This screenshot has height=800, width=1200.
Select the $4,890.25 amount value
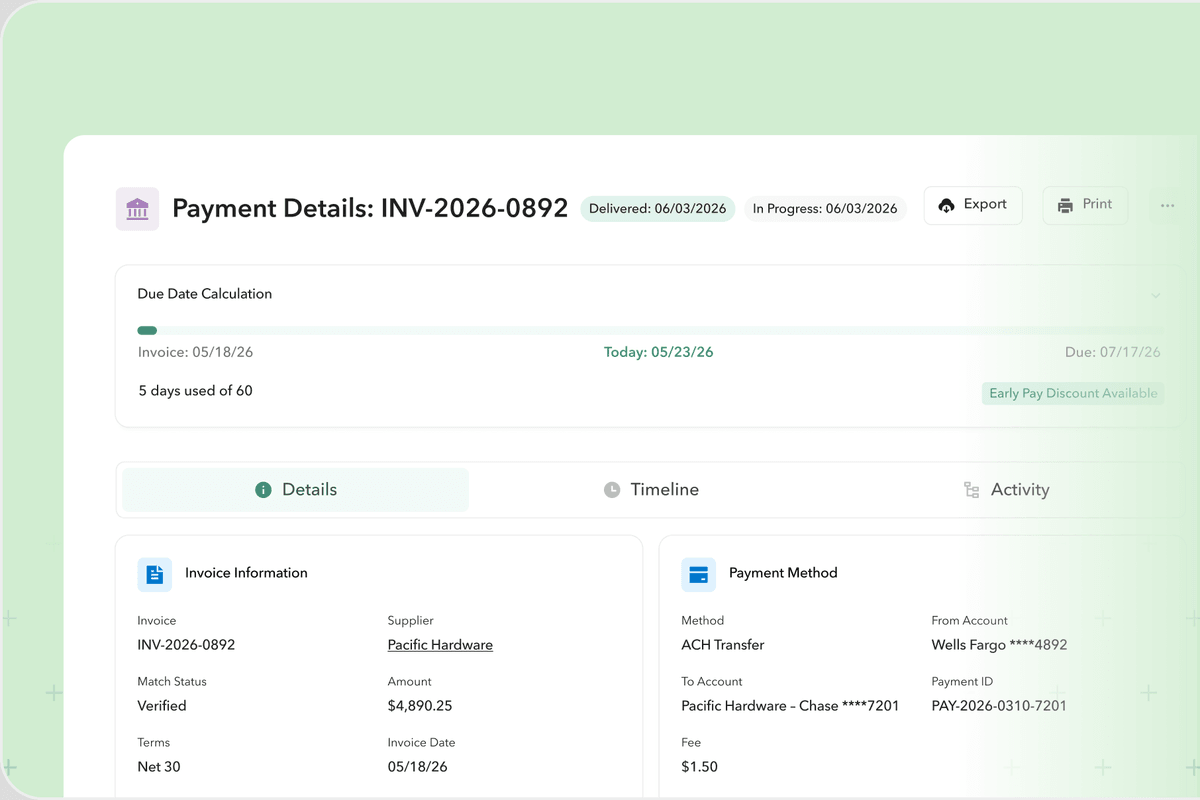[420, 706]
